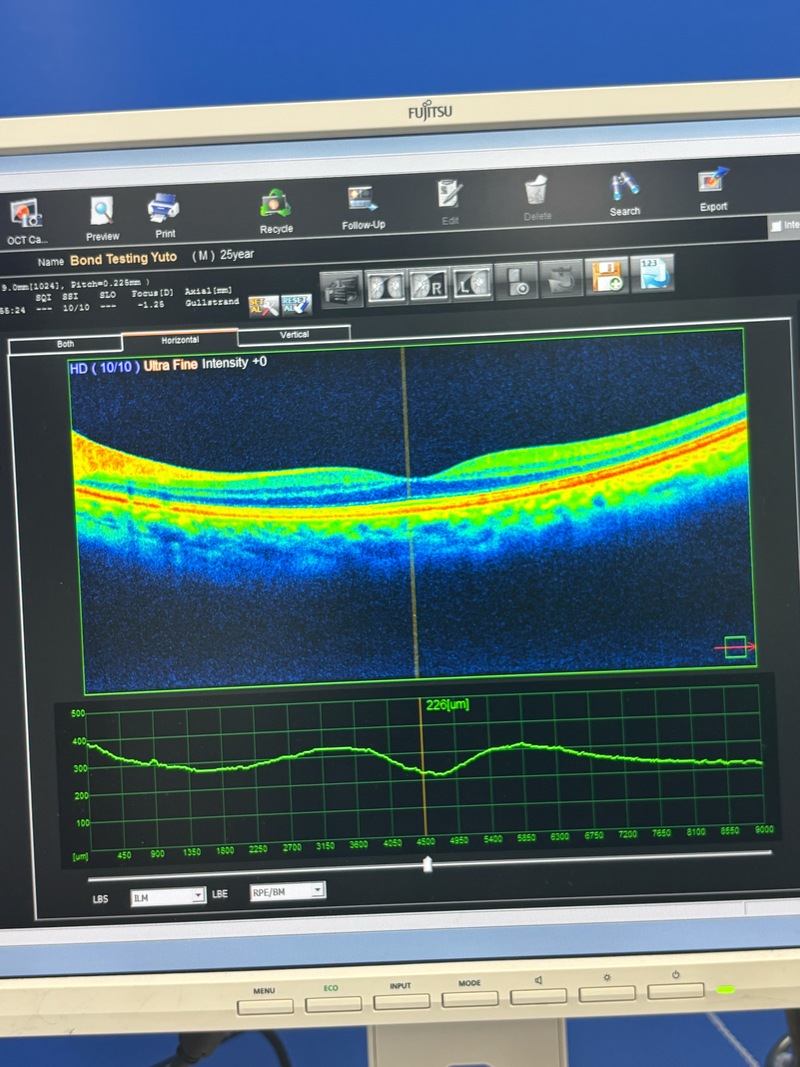Switch to the Both tab

pos(65,344)
